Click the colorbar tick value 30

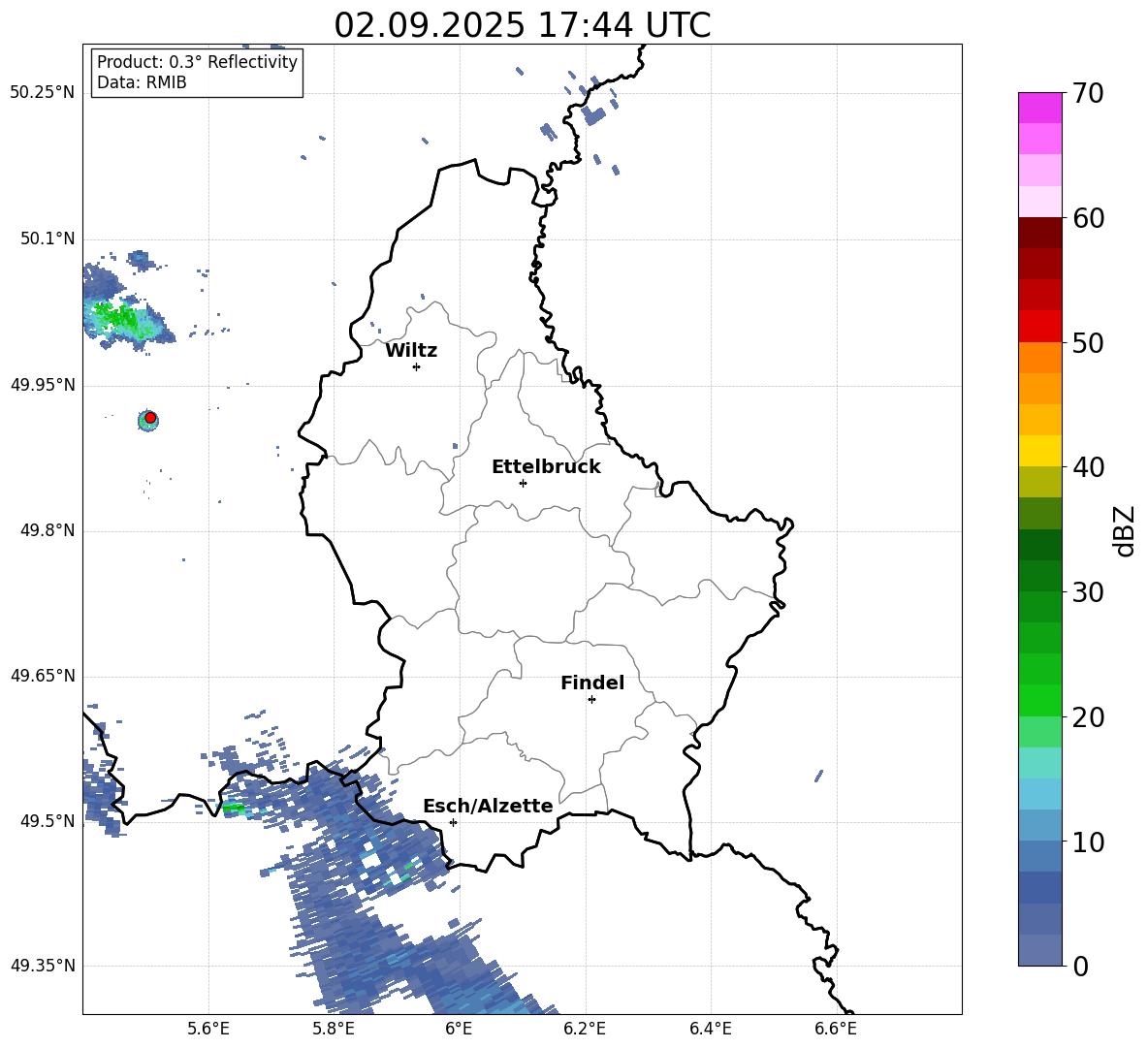click(1088, 592)
